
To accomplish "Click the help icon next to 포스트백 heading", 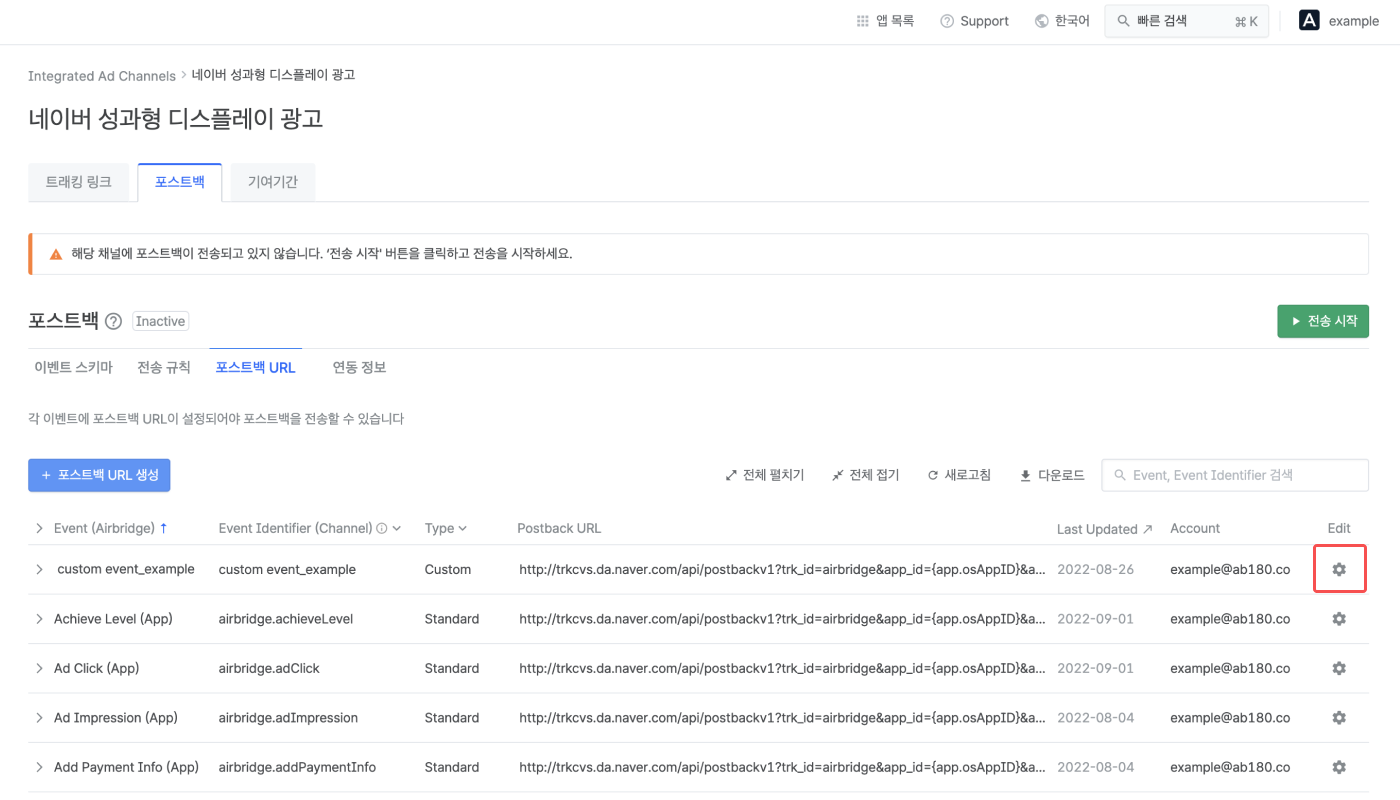I will [113, 321].
